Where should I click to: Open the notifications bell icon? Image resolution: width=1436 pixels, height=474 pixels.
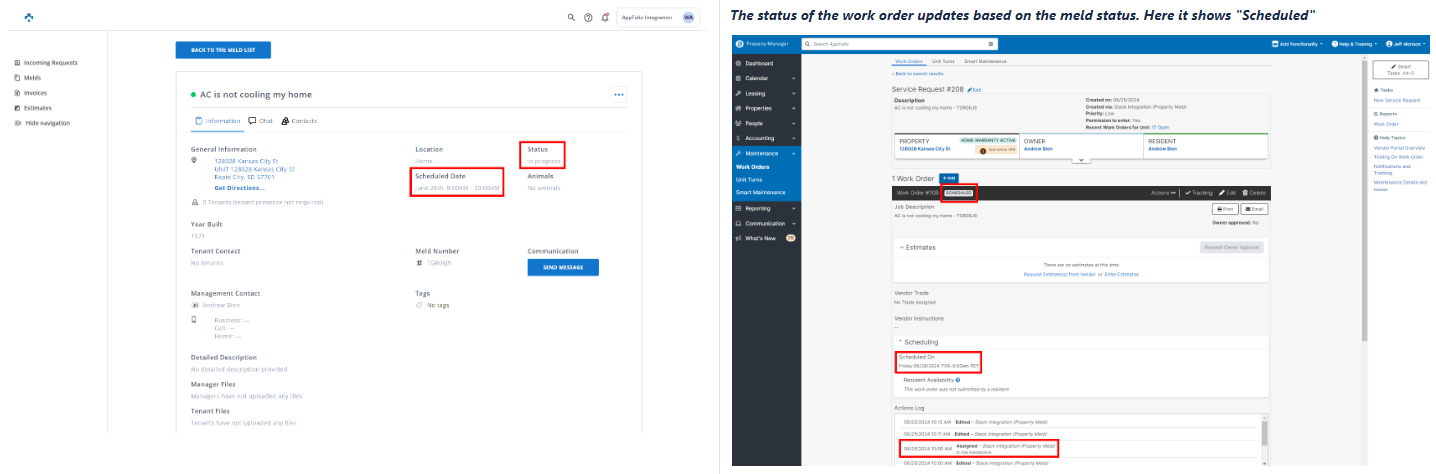click(605, 17)
